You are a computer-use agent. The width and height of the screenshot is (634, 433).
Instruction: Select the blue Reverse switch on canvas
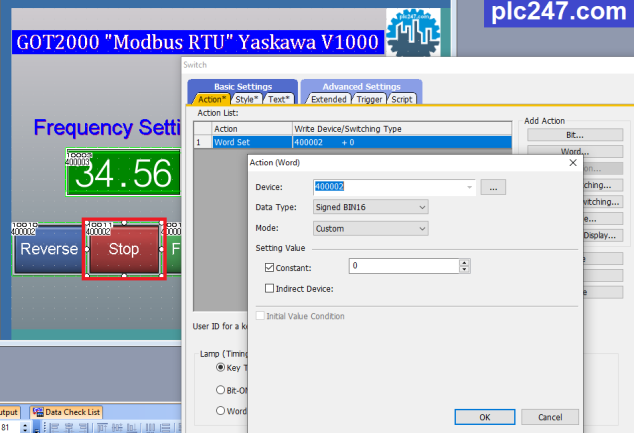pos(49,249)
